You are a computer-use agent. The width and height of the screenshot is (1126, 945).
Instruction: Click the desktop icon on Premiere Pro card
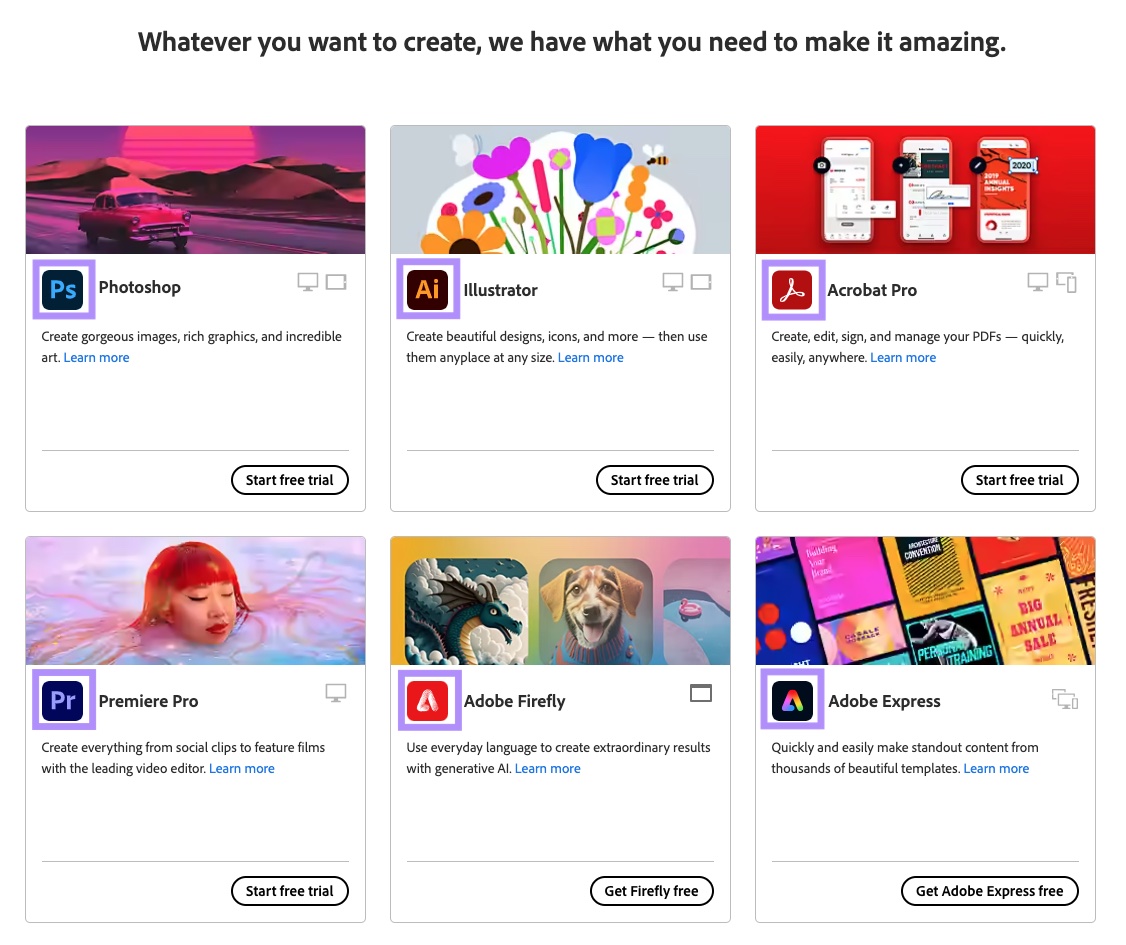336,692
